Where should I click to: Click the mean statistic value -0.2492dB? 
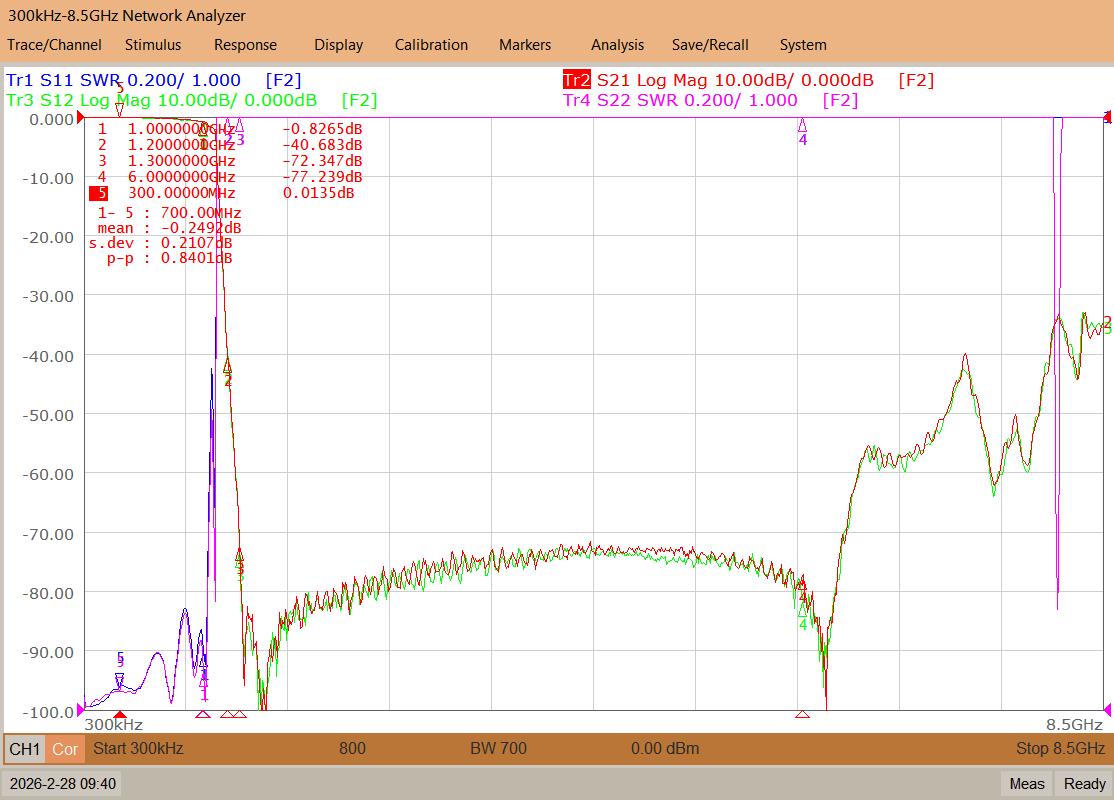pos(201,228)
